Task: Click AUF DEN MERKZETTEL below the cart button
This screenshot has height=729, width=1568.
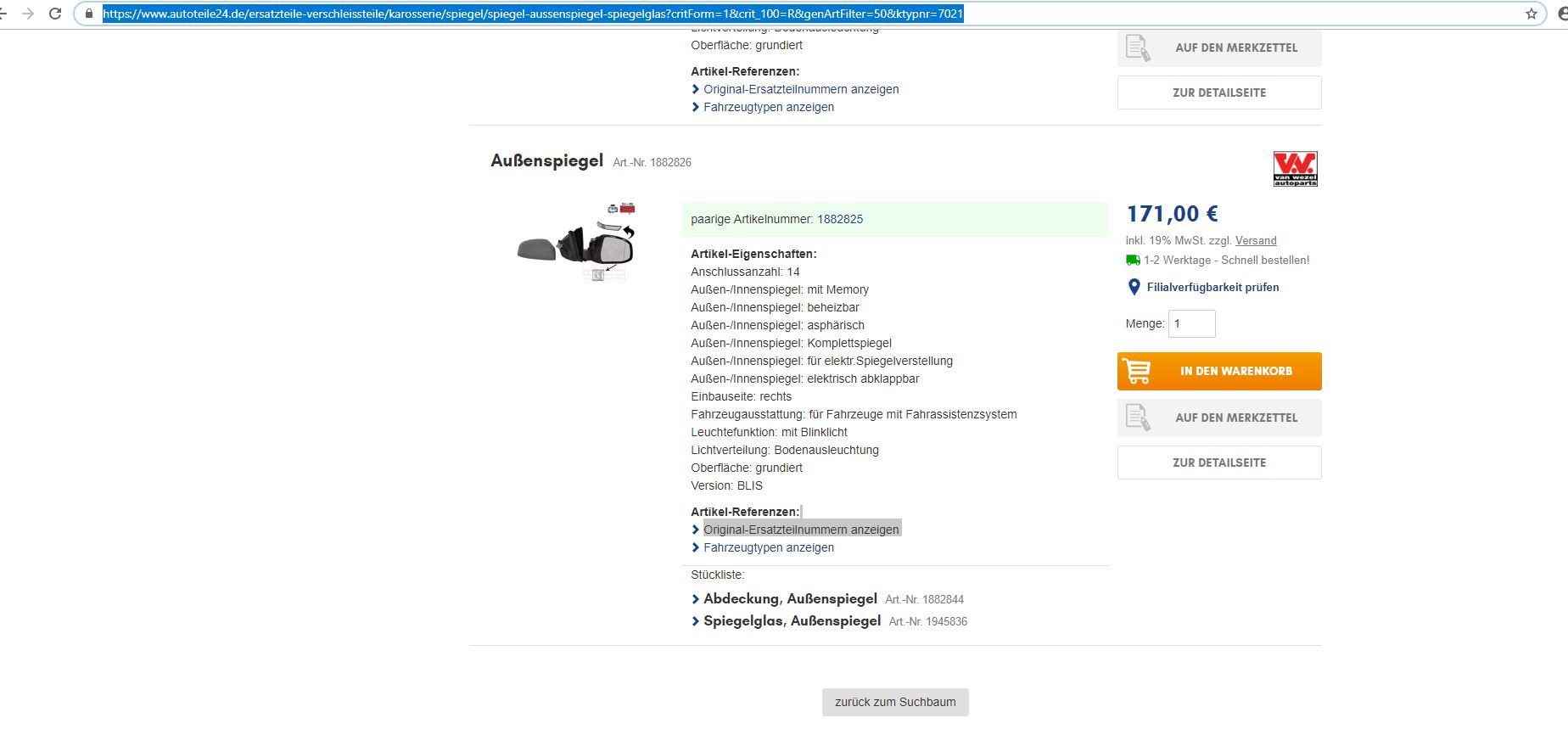Action: point(1218,418)
